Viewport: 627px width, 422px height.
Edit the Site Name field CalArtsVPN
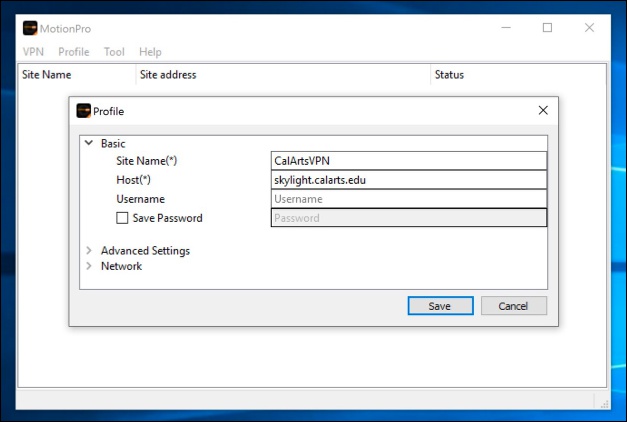[x=409, y=161]
